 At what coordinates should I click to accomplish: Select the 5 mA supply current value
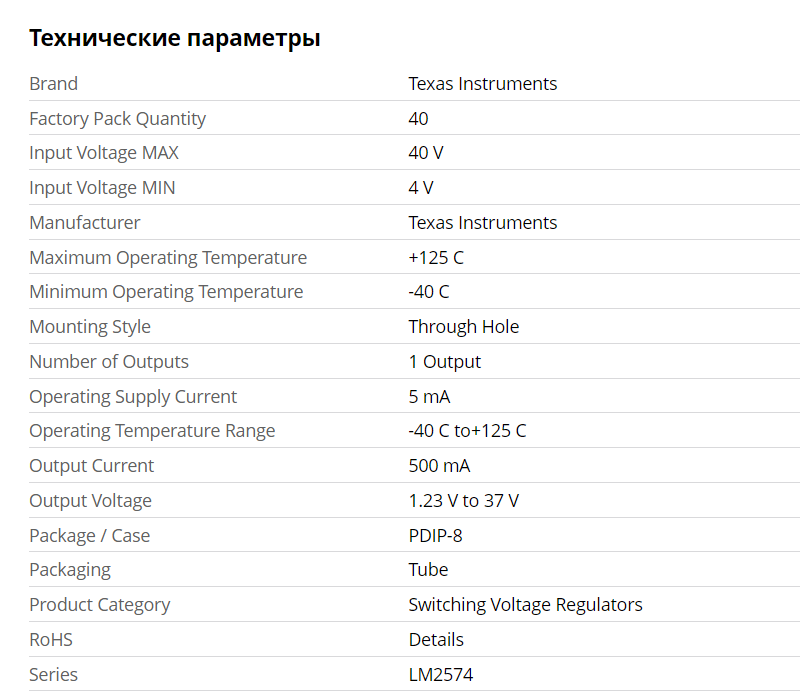coord(429,397)
